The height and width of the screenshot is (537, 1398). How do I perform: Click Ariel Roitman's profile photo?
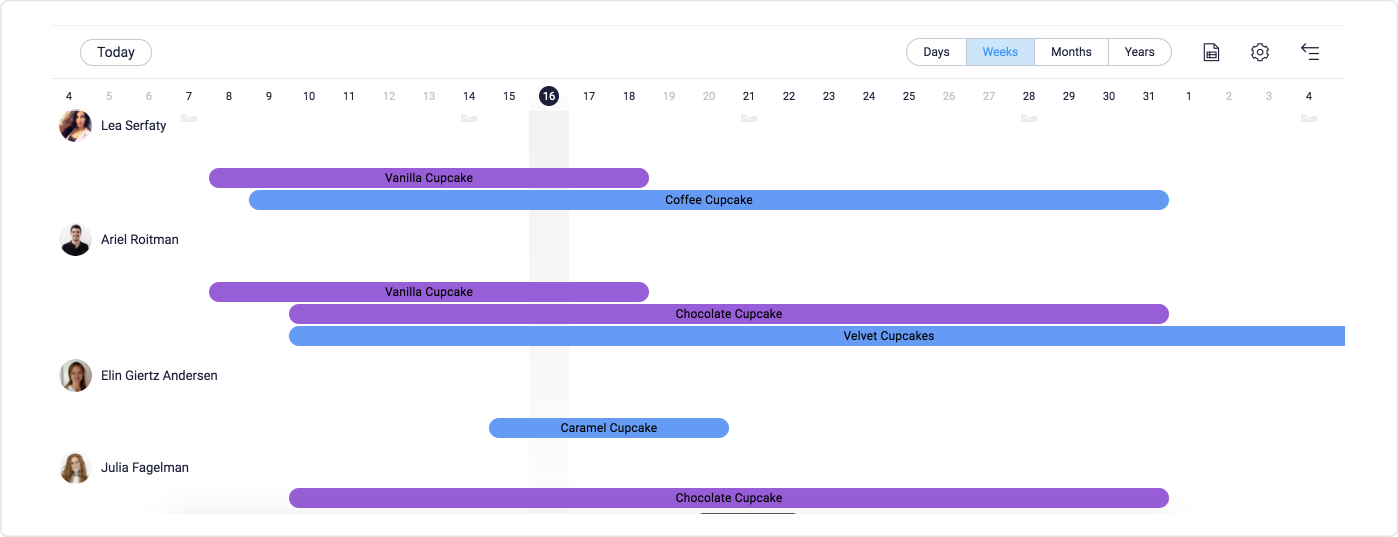pos(76,240)
